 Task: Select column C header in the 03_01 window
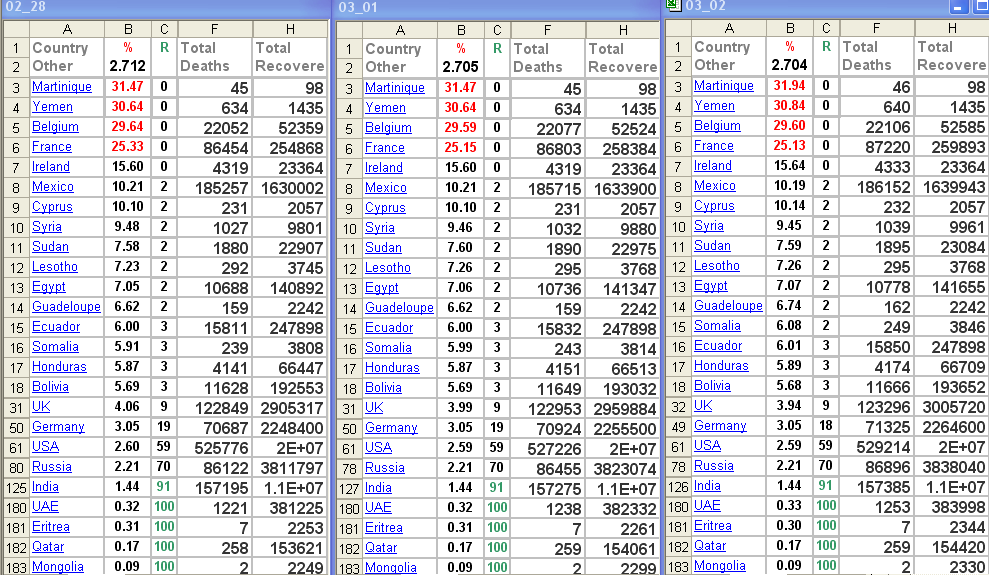[x=497, y=30]
